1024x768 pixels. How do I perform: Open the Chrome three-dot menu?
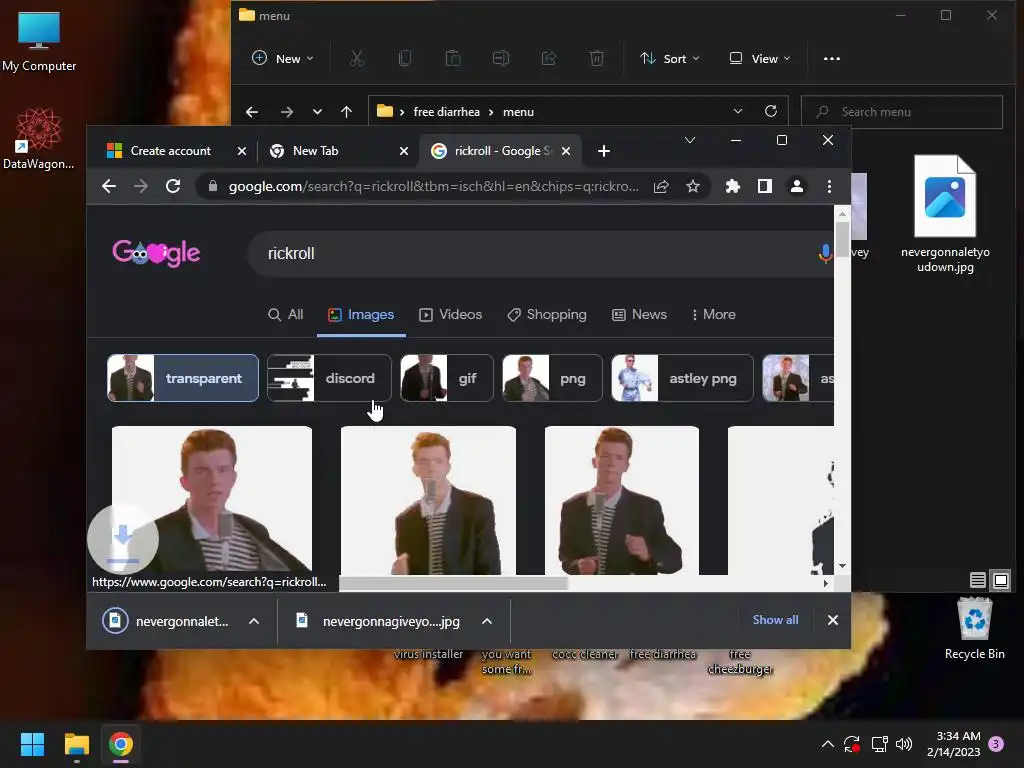pyautogui.click(x=829, y=187)
